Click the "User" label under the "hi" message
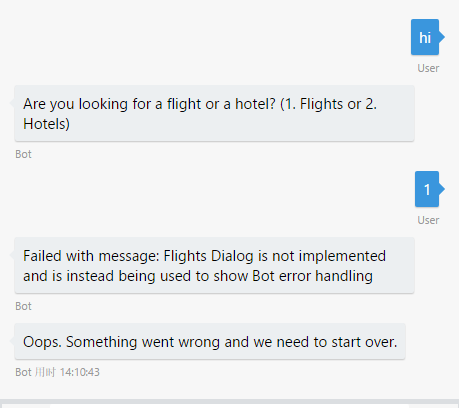The width and height of the screenshot is (459, 408). coord(428,68)
